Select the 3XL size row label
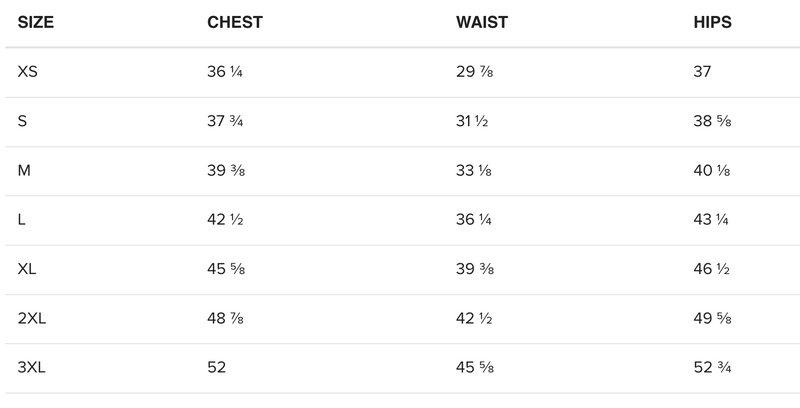The image size is (800, 408). (x=33, y=368)
